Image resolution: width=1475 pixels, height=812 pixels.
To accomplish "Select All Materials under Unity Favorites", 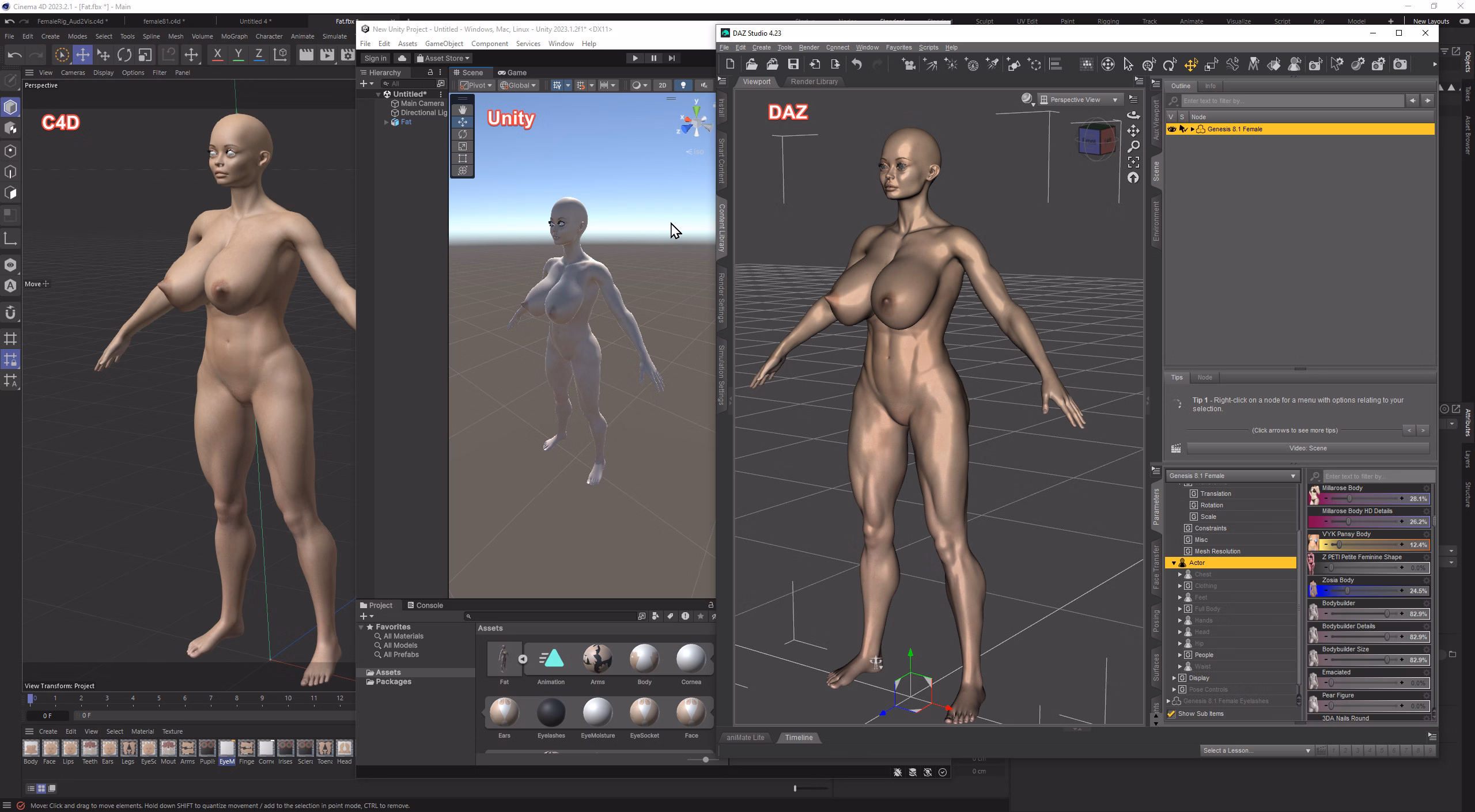I will pyautogui.click(x=403, y=636).
